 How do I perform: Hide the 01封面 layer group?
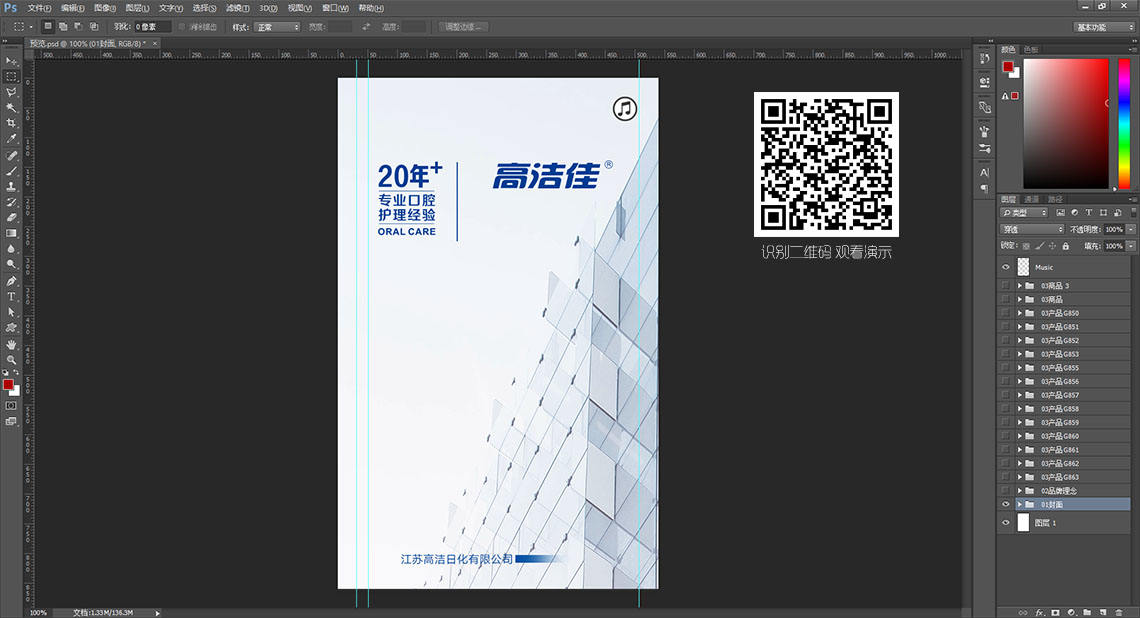point(1006,504)
